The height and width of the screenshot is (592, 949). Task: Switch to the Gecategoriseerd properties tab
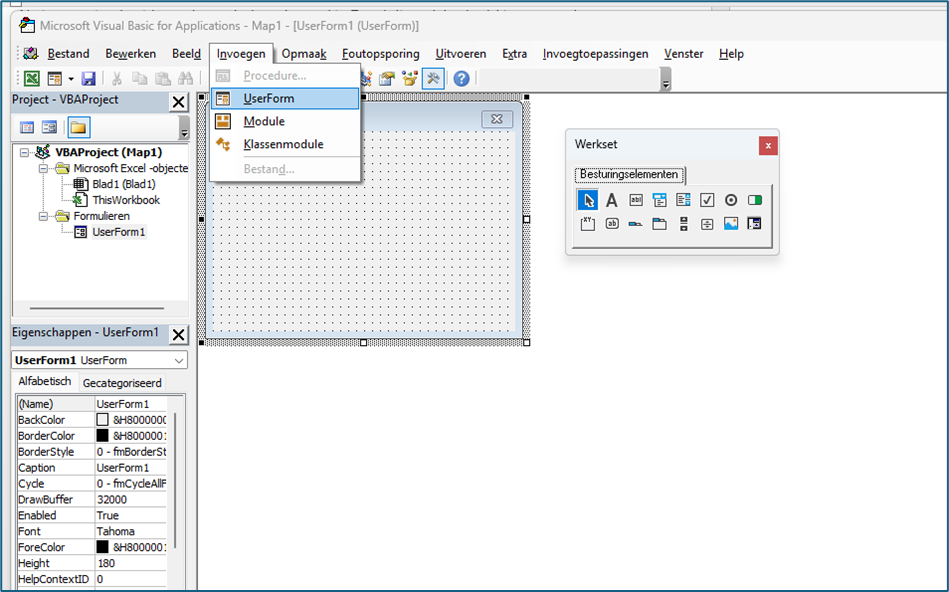point(122,383)
